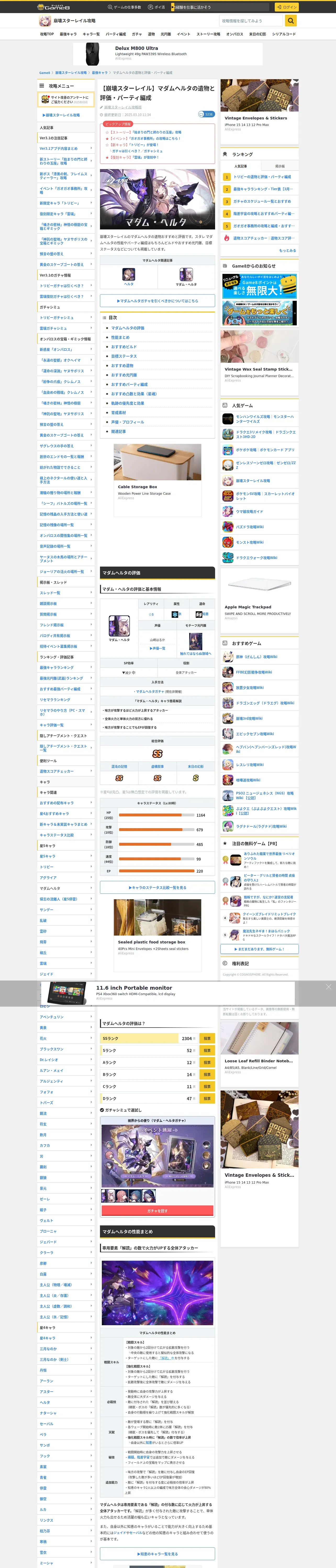This screenshot has width=336, height=1568.
Task: Open the 光円錐 navigation tab
Action: pyautogui.click(x=165, y=34)
